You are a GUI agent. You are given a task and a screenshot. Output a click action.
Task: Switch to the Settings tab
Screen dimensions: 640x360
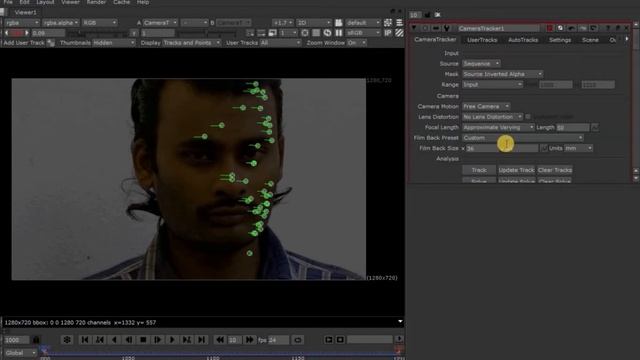click(x=560, y=40)
